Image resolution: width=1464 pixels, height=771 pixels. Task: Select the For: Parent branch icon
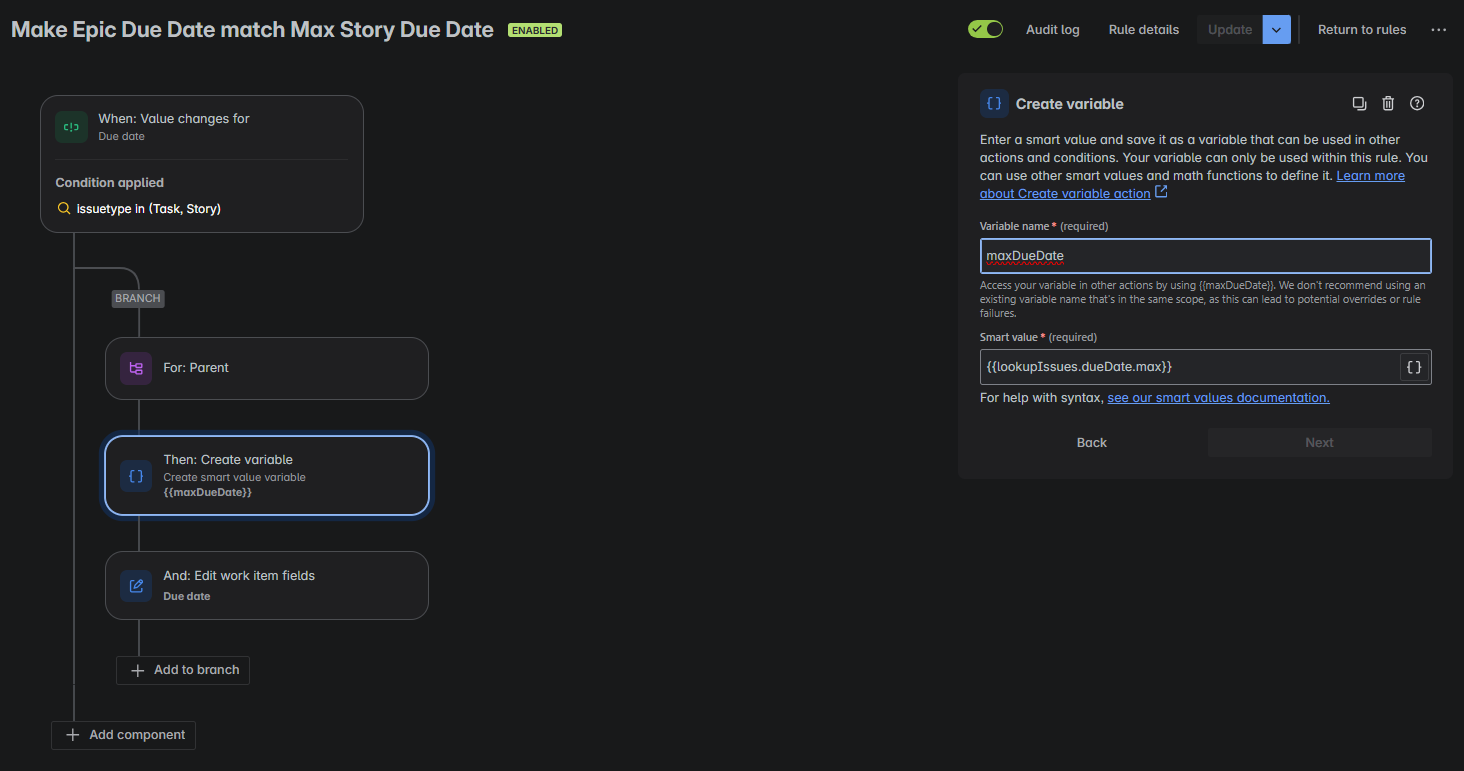point(136,368)
